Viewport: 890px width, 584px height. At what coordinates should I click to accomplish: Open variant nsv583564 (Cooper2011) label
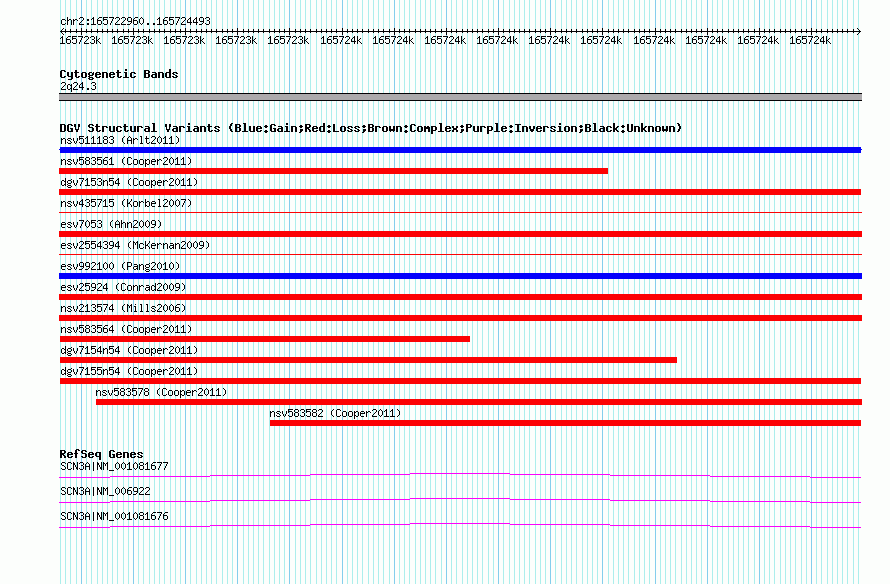[126, 329]
